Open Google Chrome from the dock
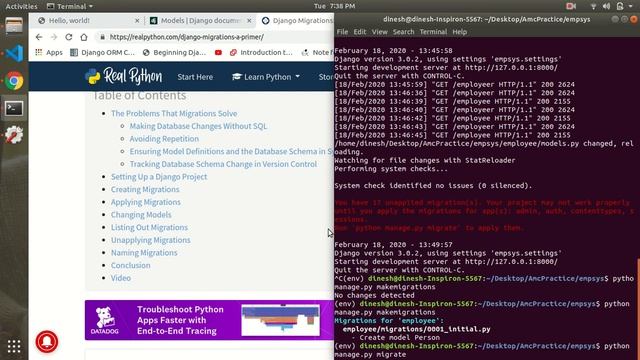The image size is (640, 360). click(x=14, y=81)
